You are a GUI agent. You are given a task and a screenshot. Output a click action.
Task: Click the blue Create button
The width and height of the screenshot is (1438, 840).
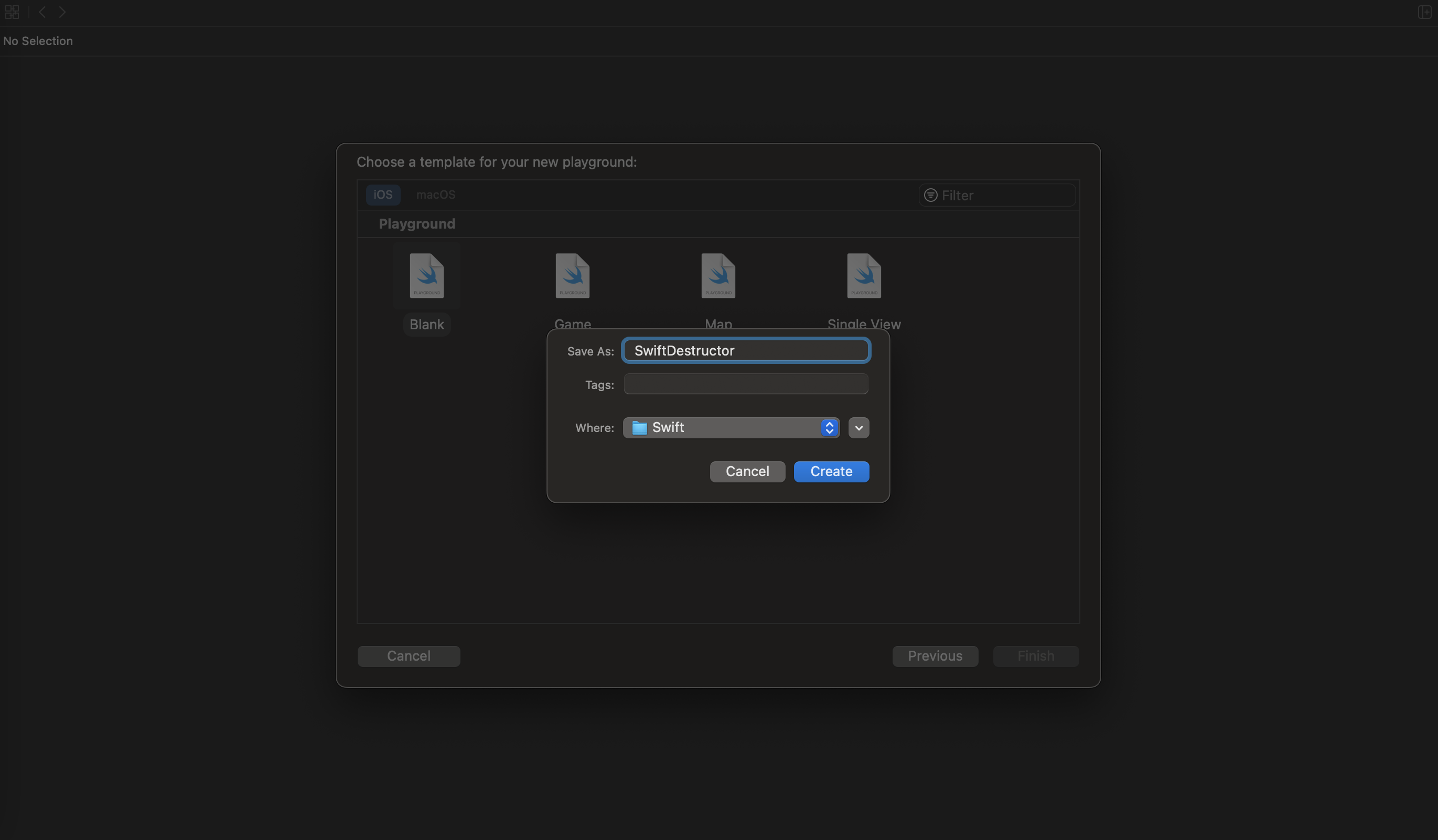click(831, 471)
